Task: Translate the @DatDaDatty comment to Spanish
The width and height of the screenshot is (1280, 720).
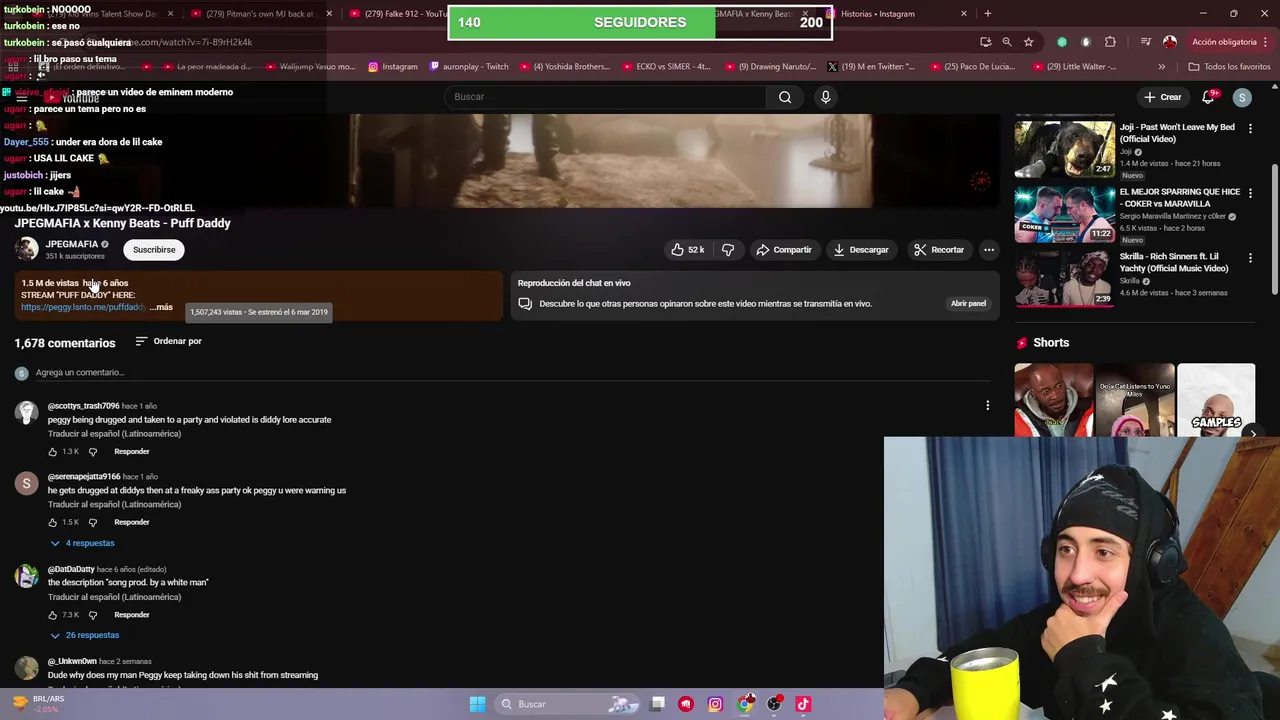Action: coord(114,597)
